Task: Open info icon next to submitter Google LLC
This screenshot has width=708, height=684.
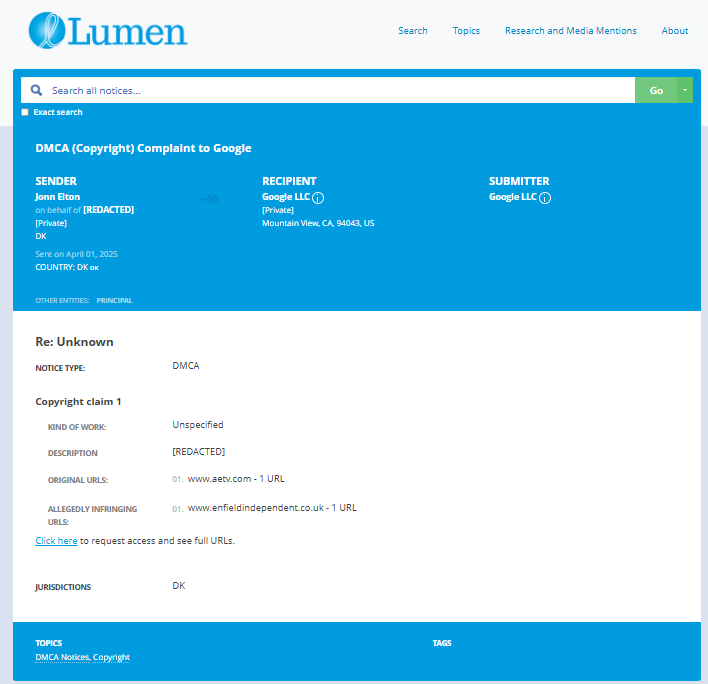Action: [x=545, y=198]
